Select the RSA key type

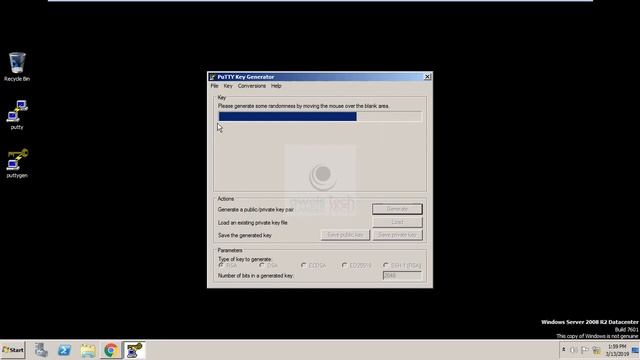click(x=228, y=265)
